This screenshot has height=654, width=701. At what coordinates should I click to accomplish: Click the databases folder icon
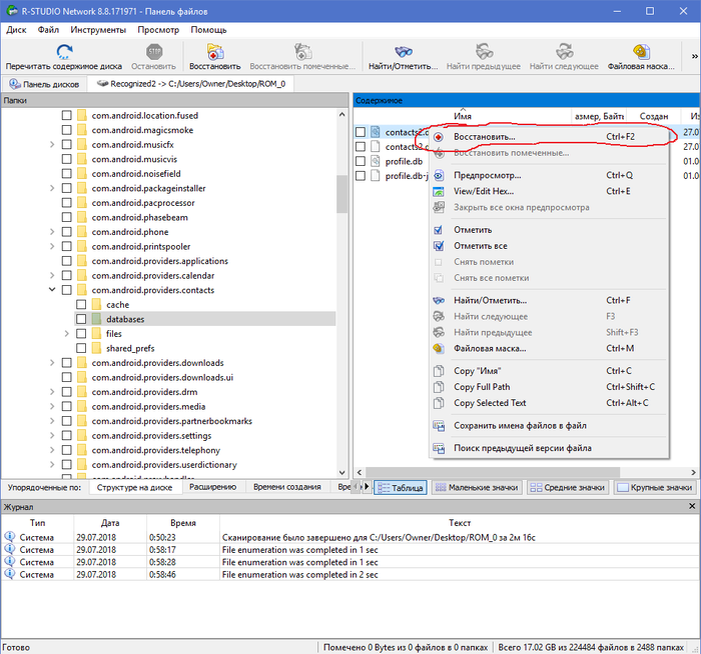(96, 319)
